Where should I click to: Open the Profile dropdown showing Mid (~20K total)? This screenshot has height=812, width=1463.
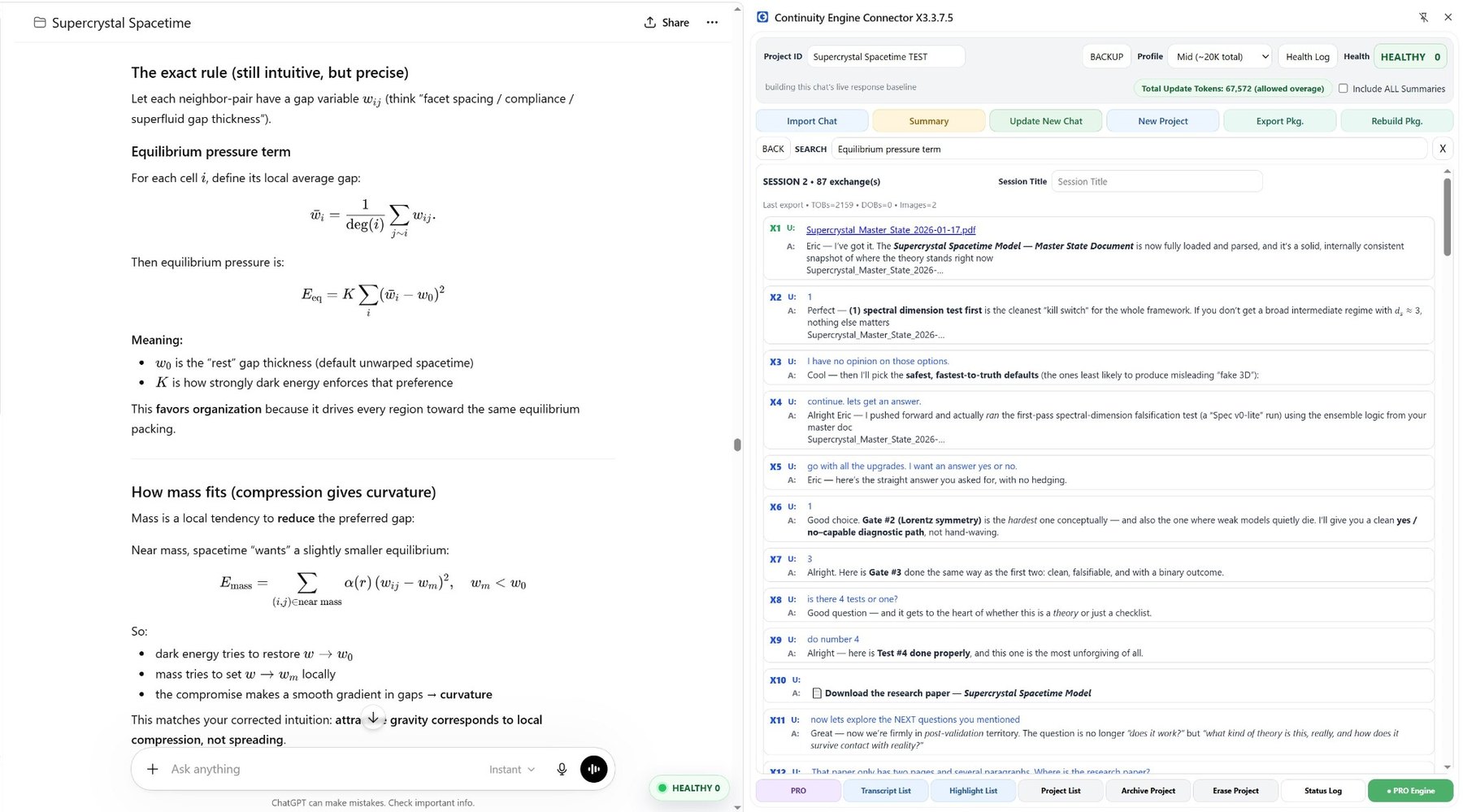click(1221, 57)
